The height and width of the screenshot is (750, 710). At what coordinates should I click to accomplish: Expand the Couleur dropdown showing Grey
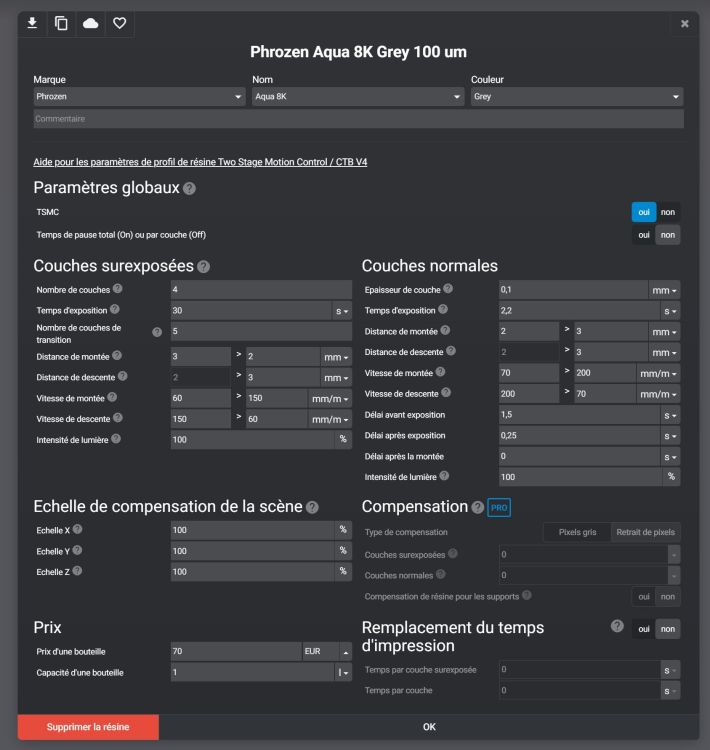pos(577,97)
